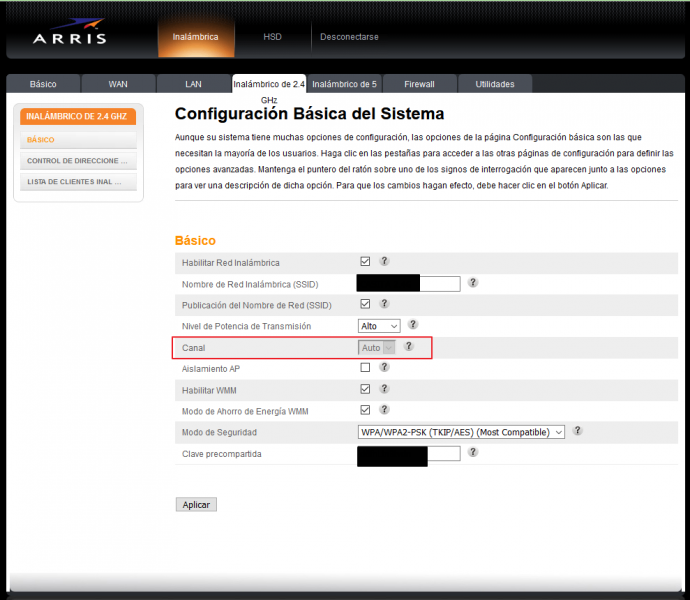Toggle Habilitar Red Inalámbrica checkbox
The height and width of the screenshot is (600, 690).
coord(365,261)
